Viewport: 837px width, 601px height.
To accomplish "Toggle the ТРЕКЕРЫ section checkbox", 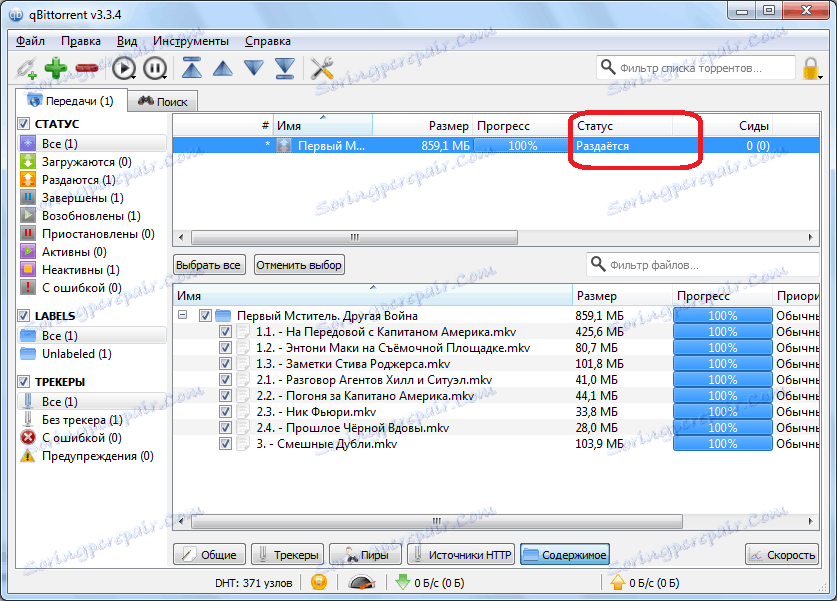I will tap(23, 382).
